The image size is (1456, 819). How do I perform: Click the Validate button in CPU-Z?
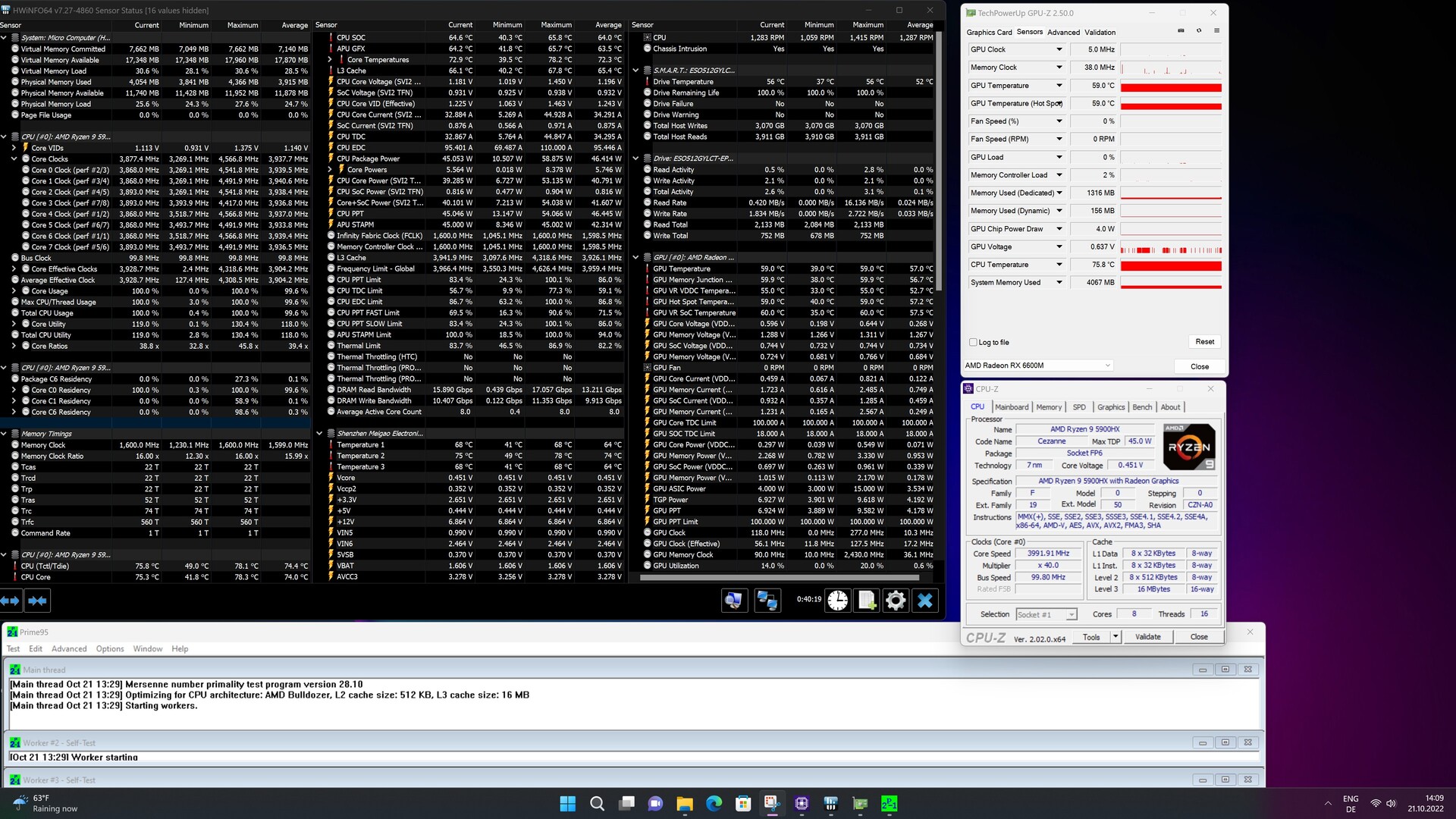pos(1147,637)
